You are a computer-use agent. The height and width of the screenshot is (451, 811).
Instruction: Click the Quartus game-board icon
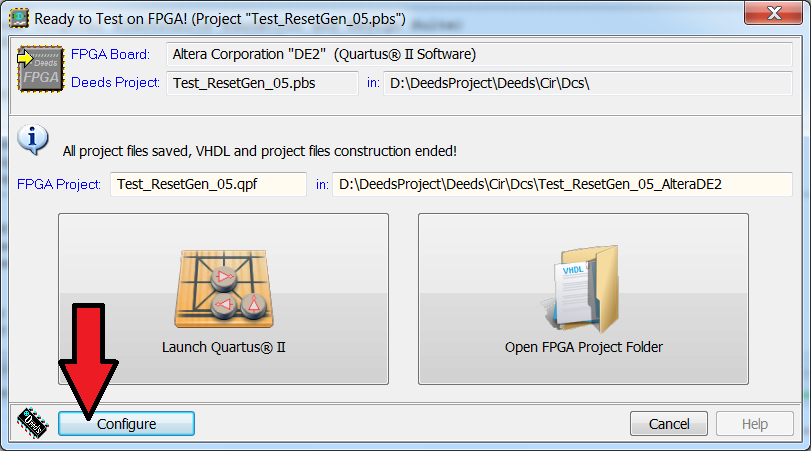click(223, 289)
